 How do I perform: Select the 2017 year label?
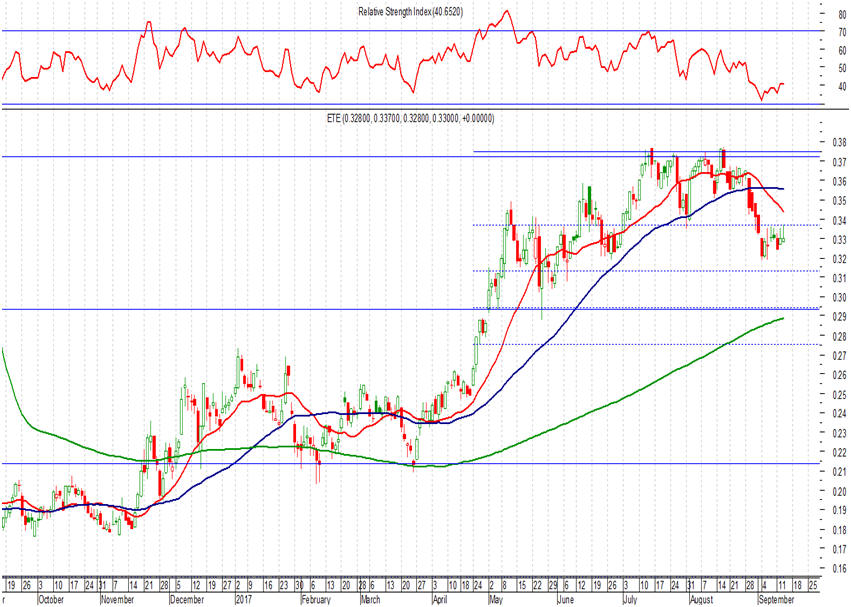pyautogui.click(x=244, y=599)
